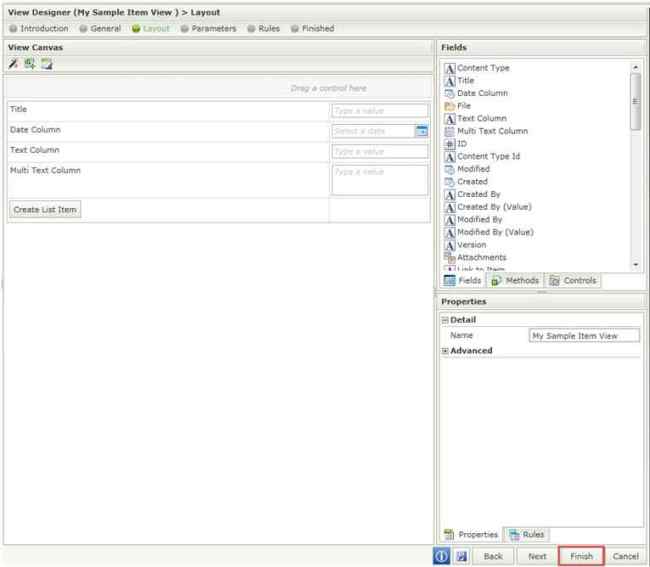Select the Created By (Value) field
The image size is (650, 567).
click(x=488, y=207)
